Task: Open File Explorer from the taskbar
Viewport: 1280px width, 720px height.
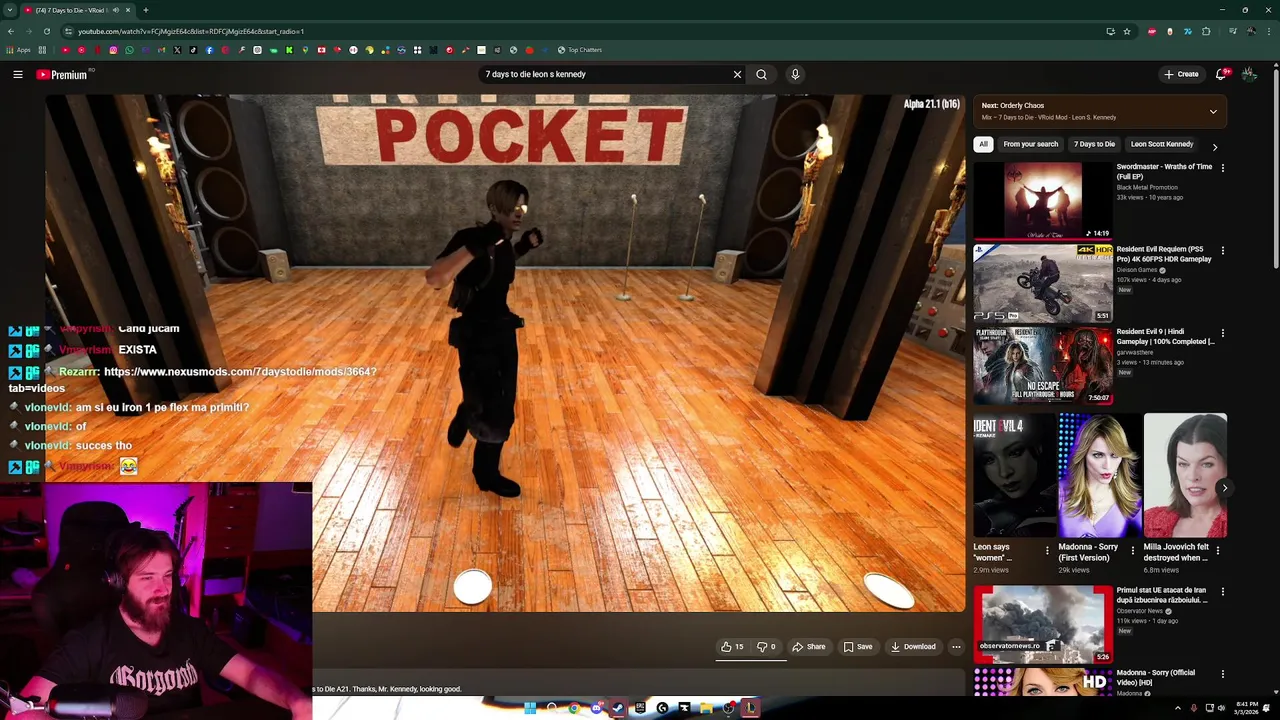Action: pos(706,708)
